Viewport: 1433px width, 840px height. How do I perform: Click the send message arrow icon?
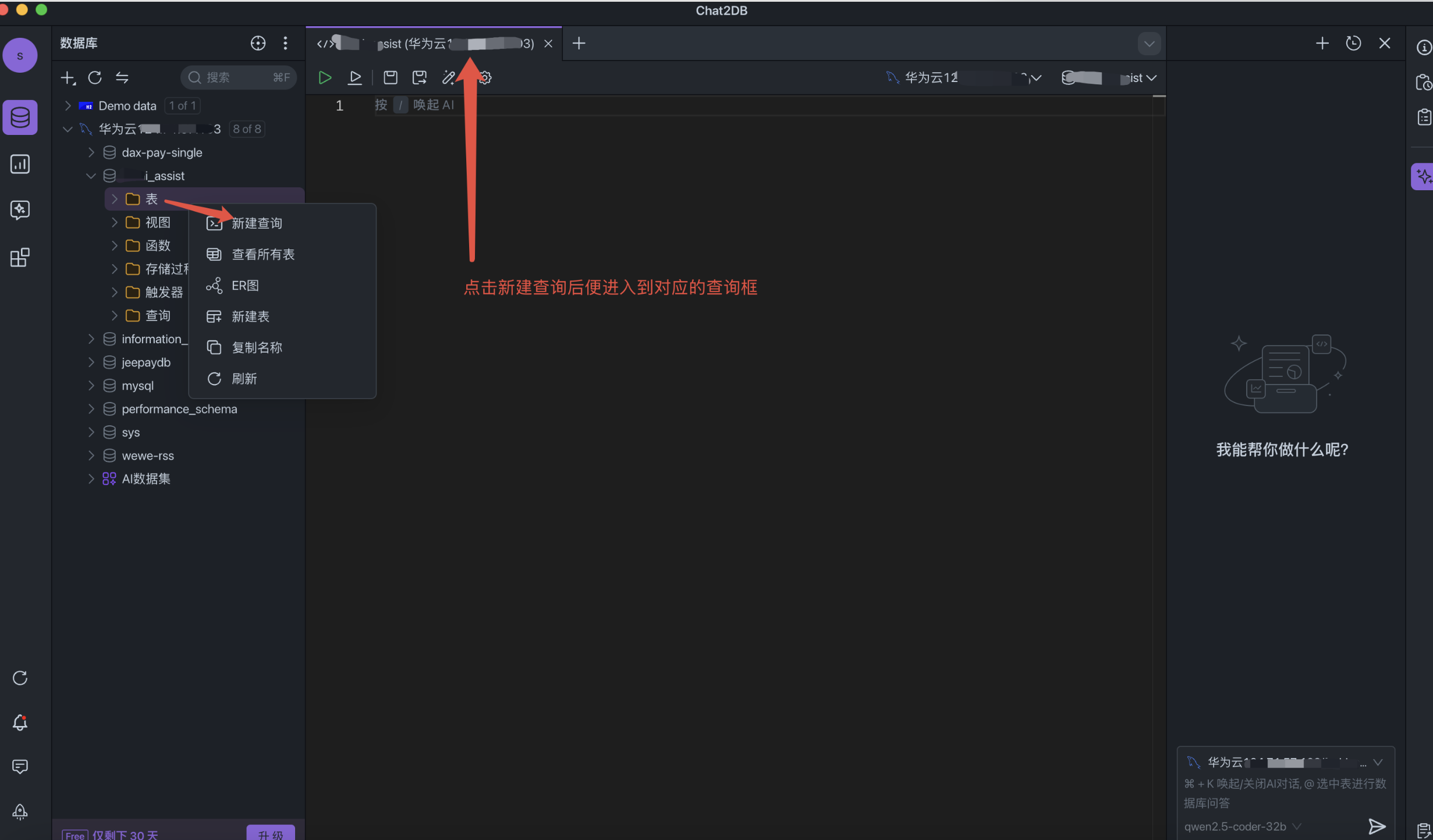pyautogui.click(x=1377, y=826)
